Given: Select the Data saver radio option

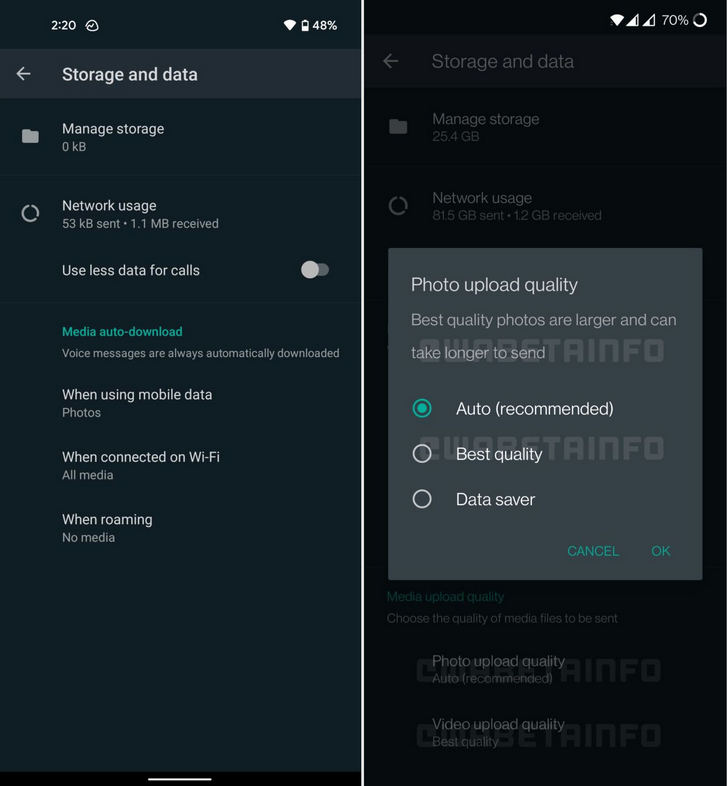Looking at the screenshot, I should click(x=422, y=499).
